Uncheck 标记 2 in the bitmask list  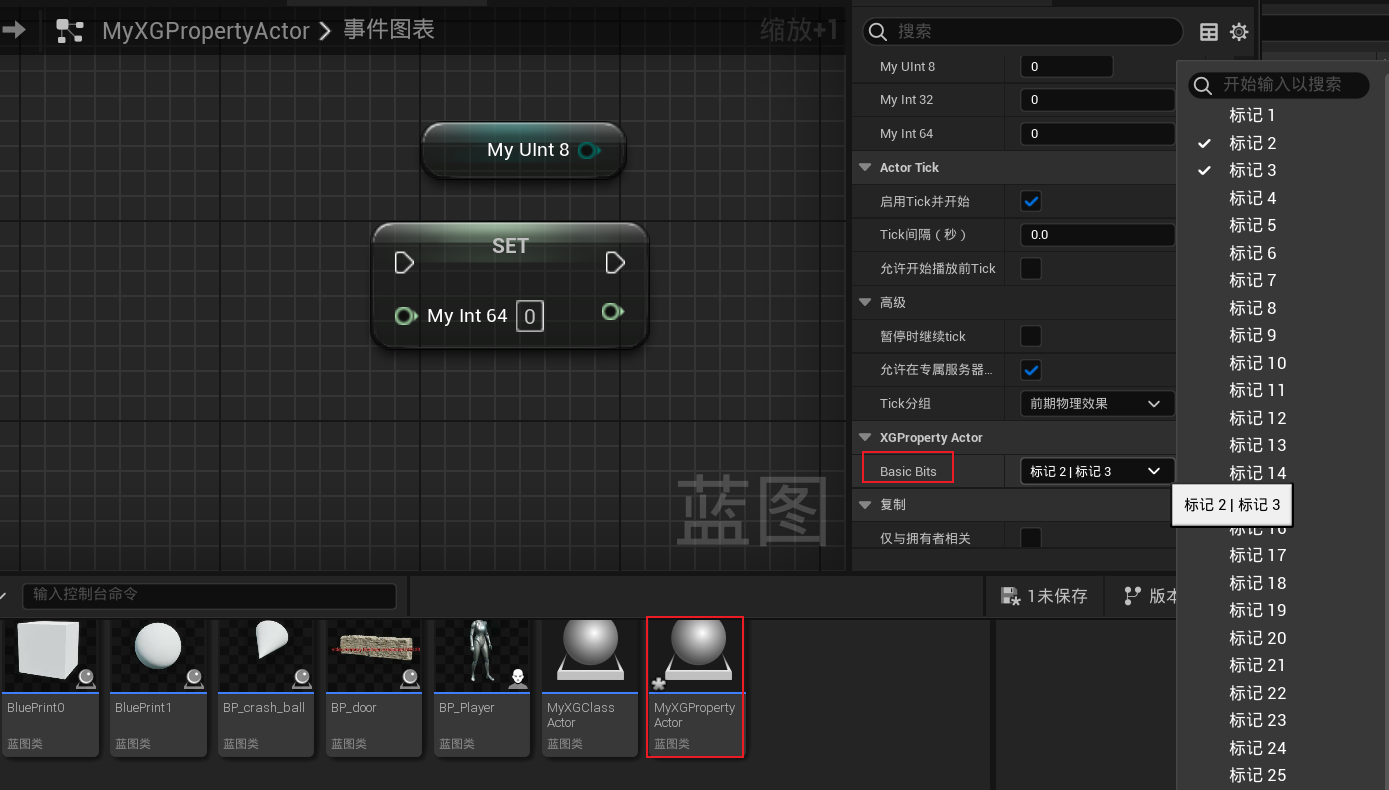pos(1252,143)
